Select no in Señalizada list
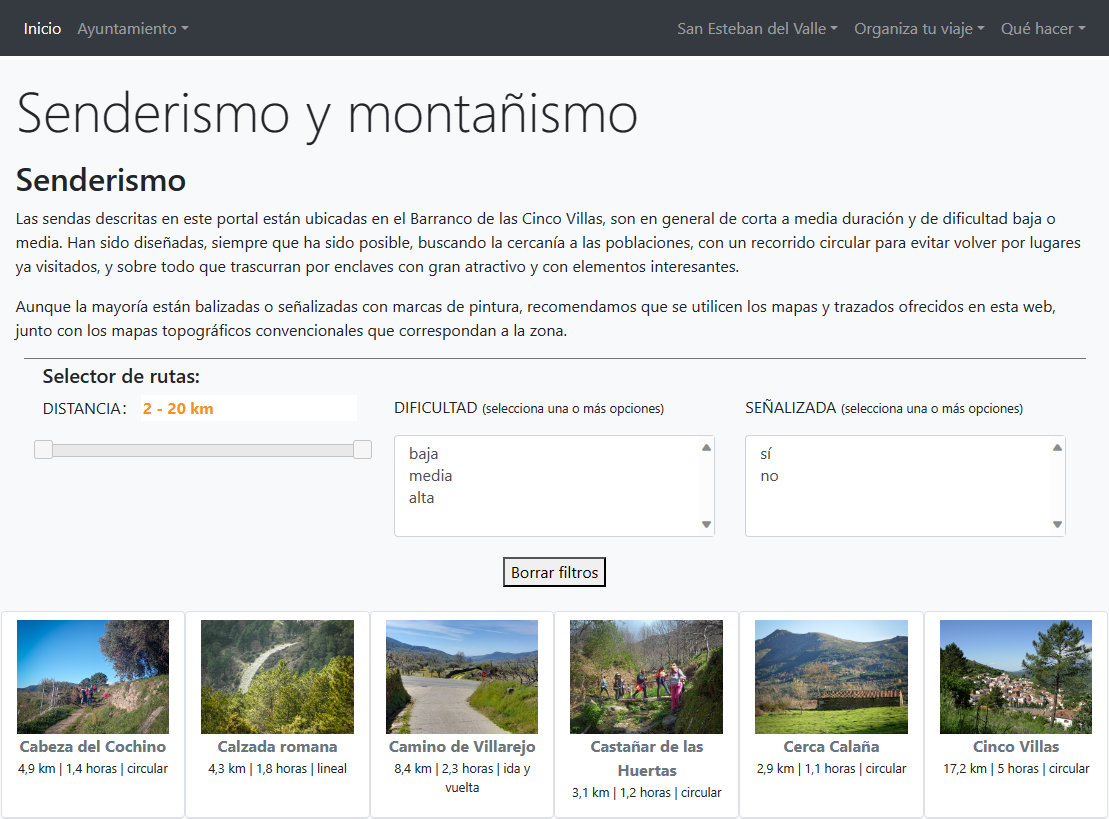1109x819 pixels. pos(769,476)
